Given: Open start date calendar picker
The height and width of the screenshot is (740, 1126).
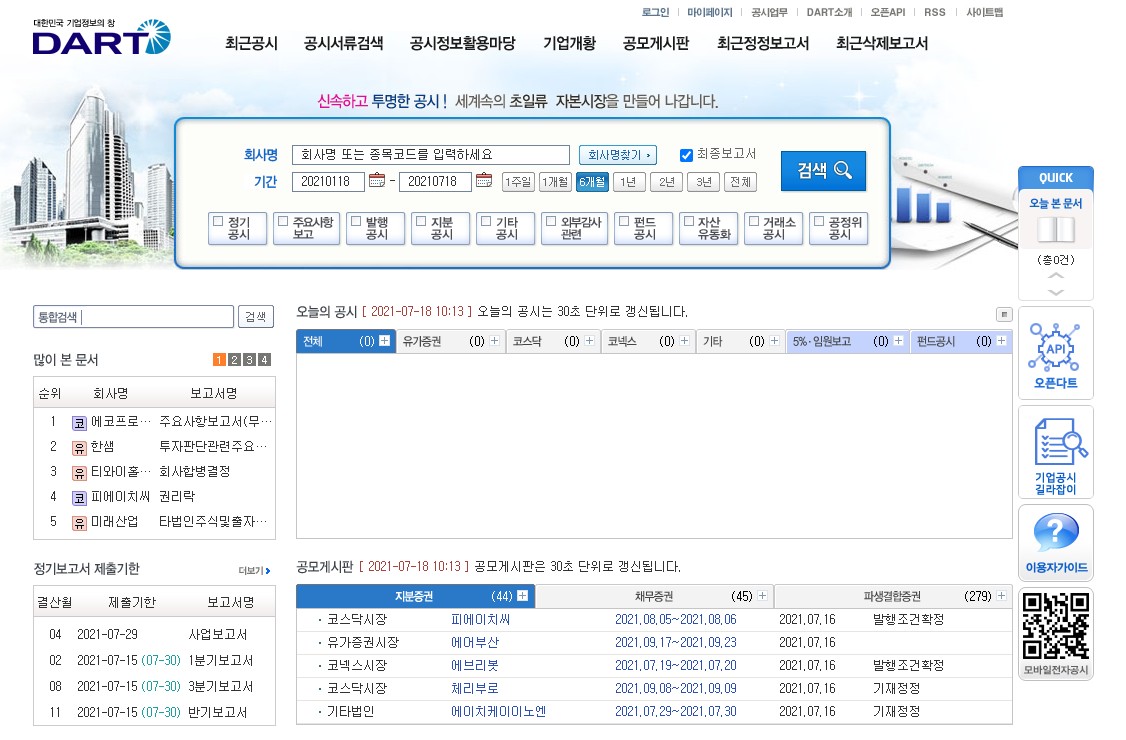Looking at the screenshot, I should point(377,180).
